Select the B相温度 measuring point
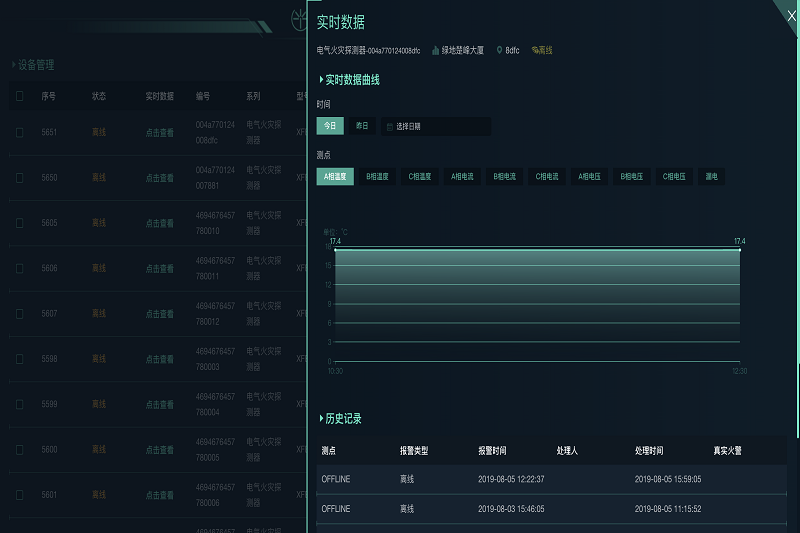800x533 pixels. [x=377, y=176]
